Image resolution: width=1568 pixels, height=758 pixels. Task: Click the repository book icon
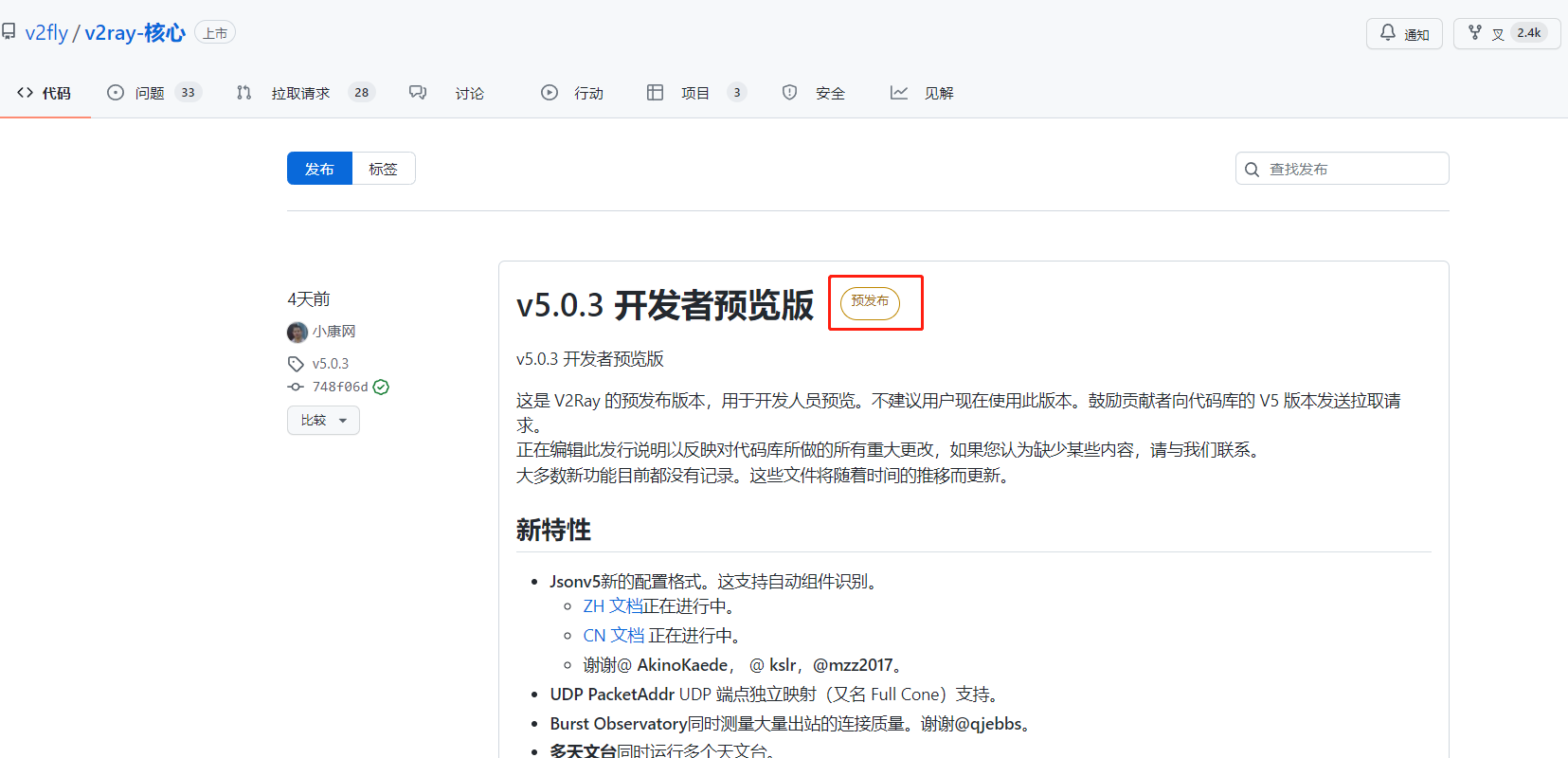point(9,32)
